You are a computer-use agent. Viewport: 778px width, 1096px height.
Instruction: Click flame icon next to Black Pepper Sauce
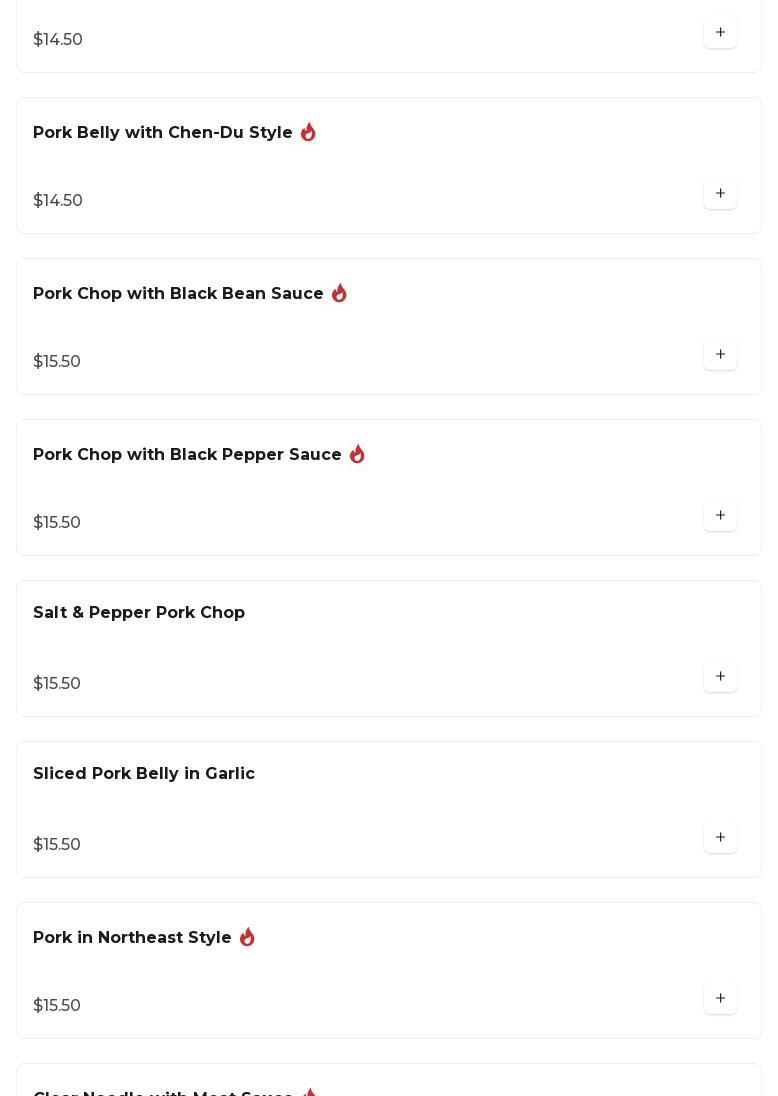tap(357, 454)
